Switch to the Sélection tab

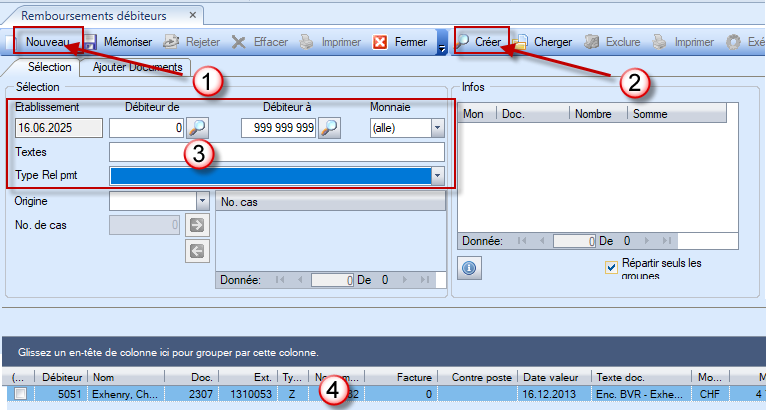click(49, 67)
